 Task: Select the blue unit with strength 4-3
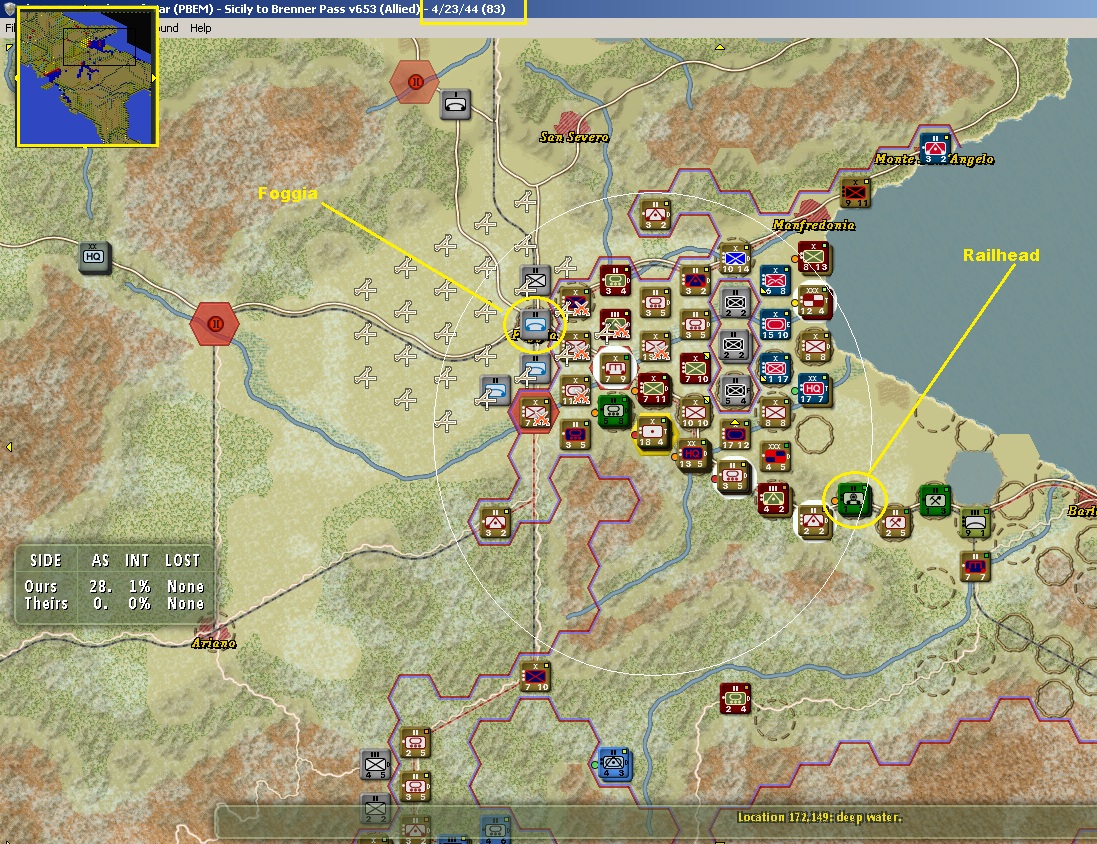[614, 763]
